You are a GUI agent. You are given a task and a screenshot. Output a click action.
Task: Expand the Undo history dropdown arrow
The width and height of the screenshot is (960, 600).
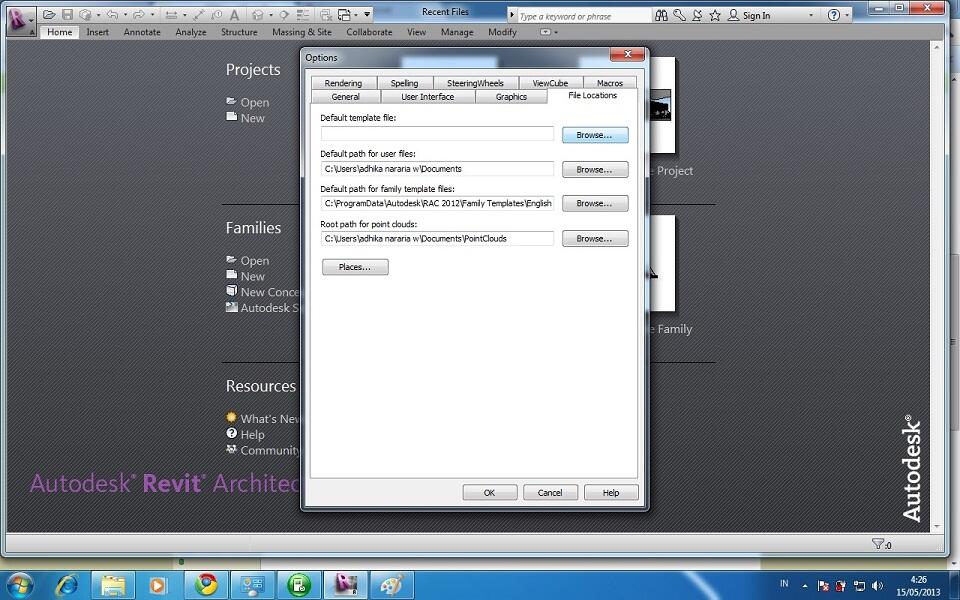(x=125, y=15)
